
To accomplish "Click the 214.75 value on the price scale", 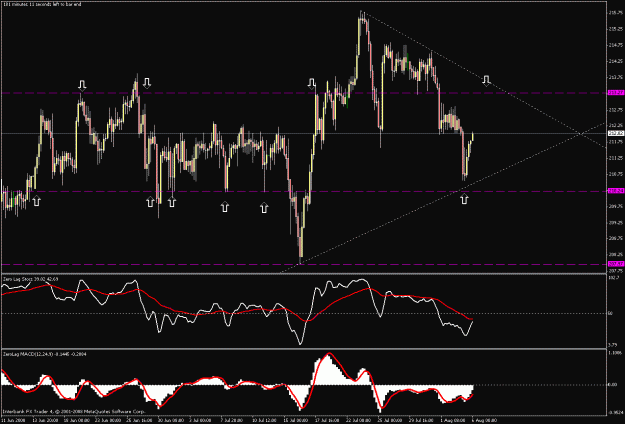I will (x=616, y=45).
